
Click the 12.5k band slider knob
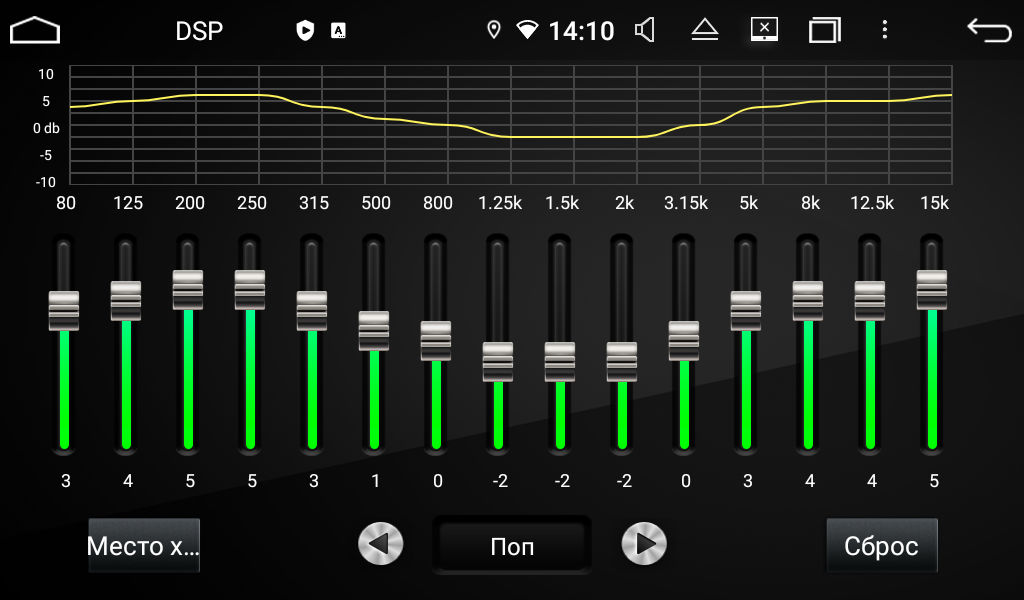click(870, 301)
